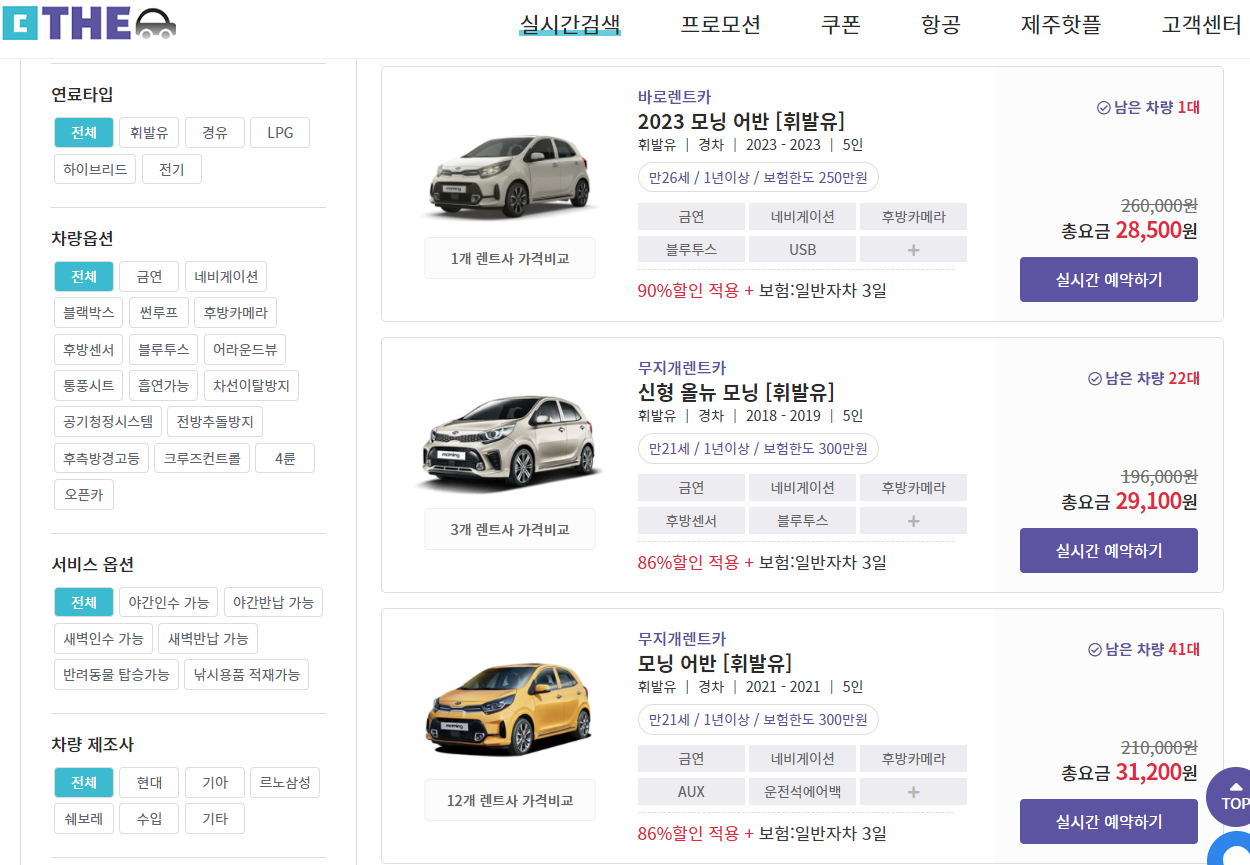Image resolution: width=1250 pixels, height=865 pixels.
Task: Filter fuel type by LPG
Action: (280, 132)
